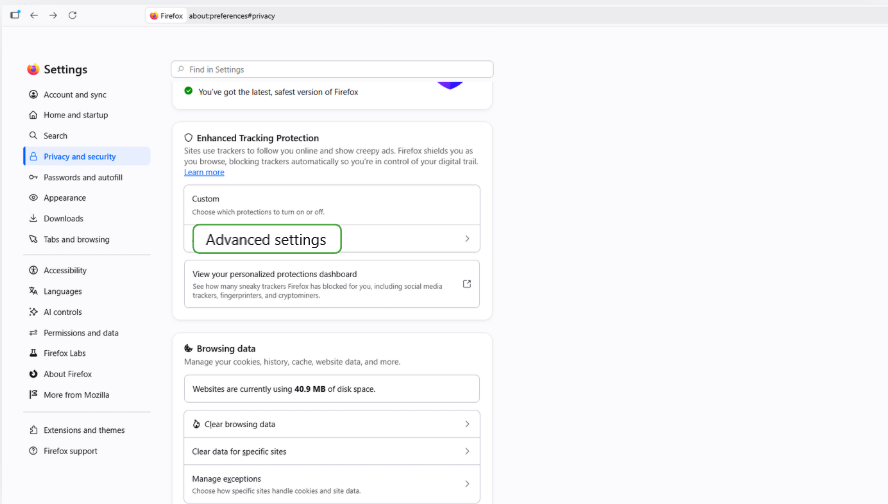Open Clear browsing data via its chevron
This screenshot has height=504, width=888.
[x=467, y=424]
